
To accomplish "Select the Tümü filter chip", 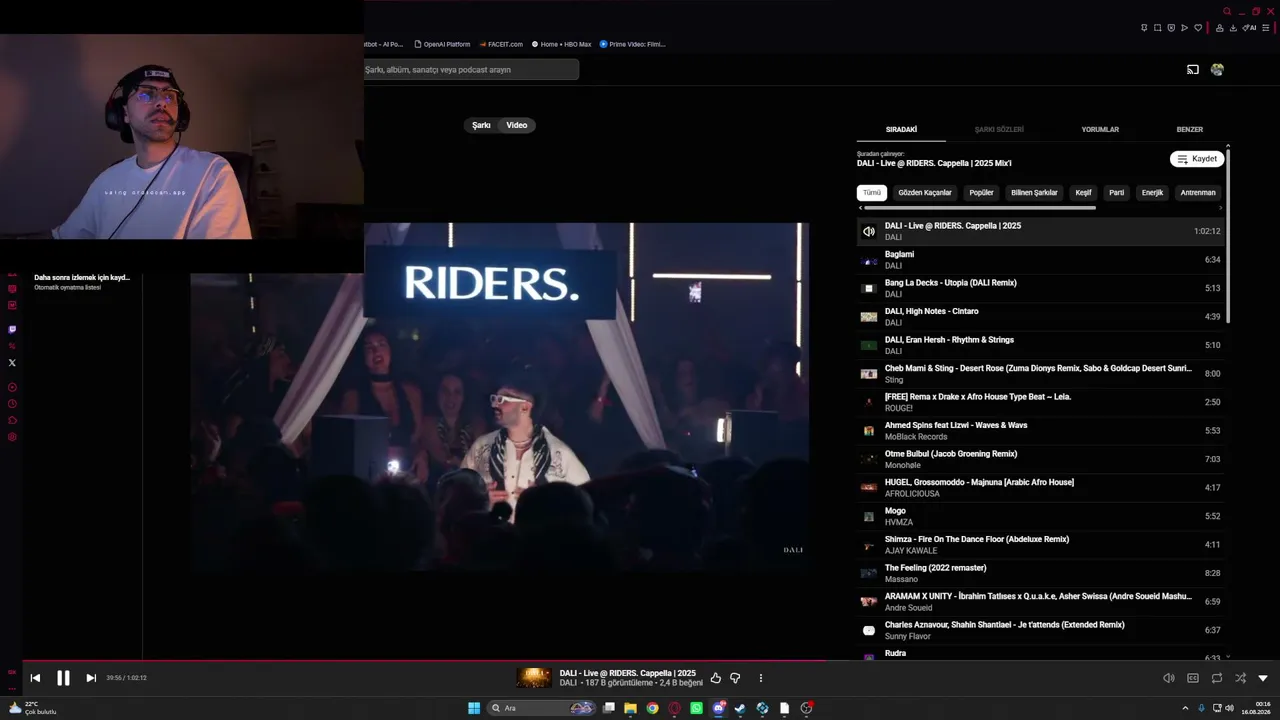I will point(872,193).
